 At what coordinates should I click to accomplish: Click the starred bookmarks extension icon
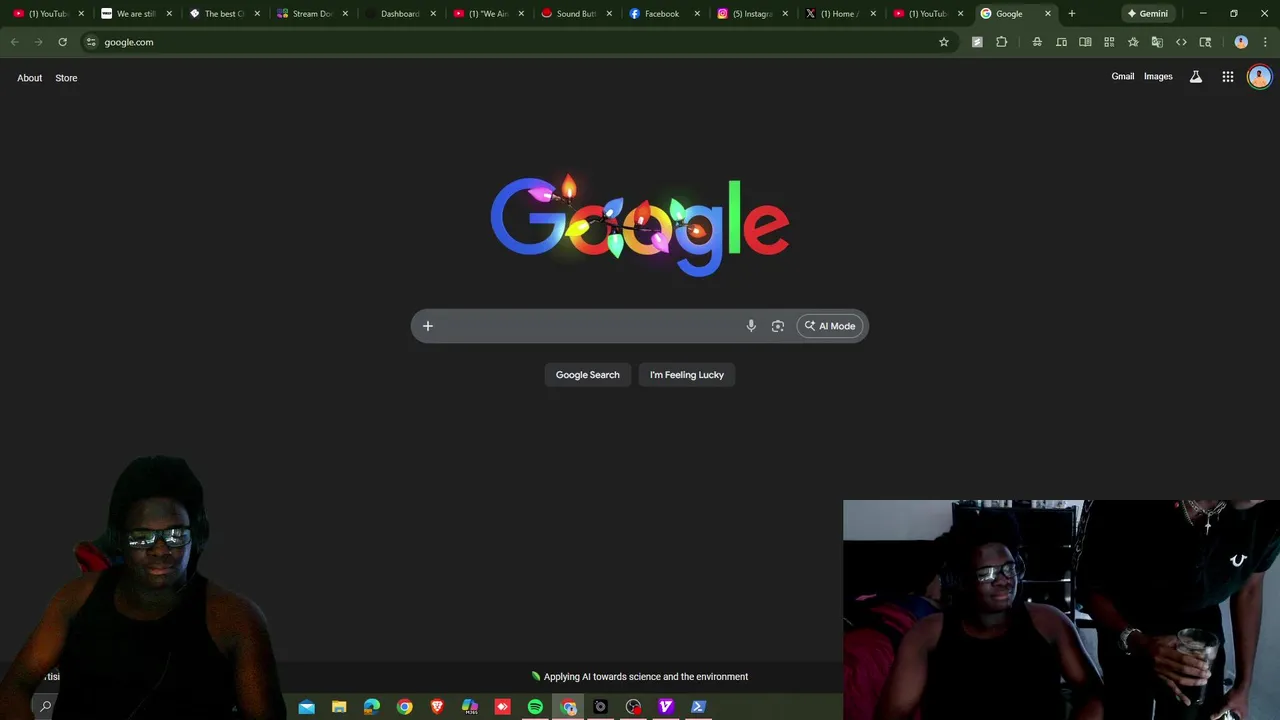[x=1133, y=42]
